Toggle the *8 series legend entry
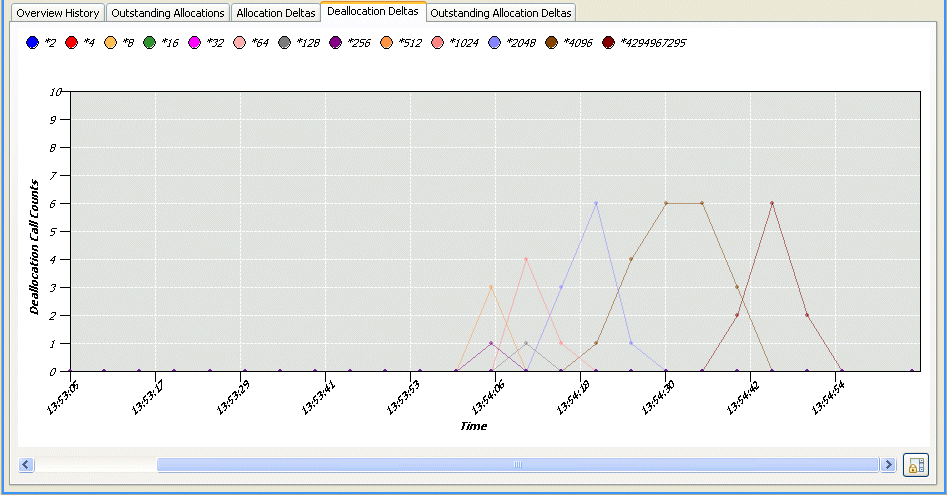This screenshot has height=495, width=947. pyautogui.click(x=109, y=43)
